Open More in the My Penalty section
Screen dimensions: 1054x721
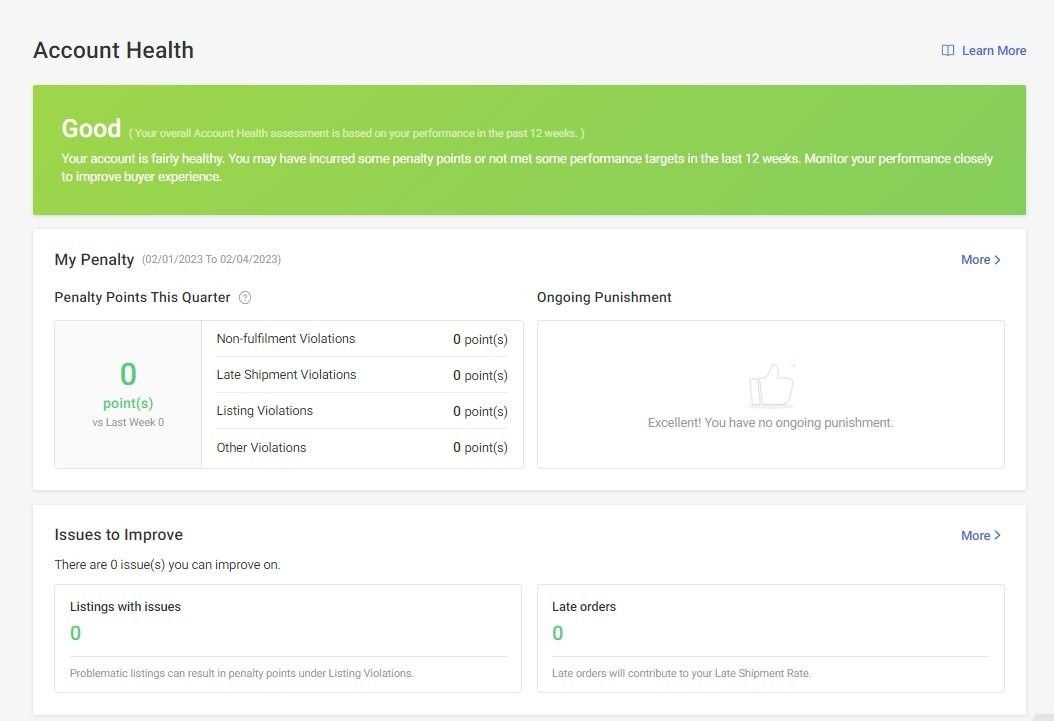pyautogui.click(x=975, y=260)
